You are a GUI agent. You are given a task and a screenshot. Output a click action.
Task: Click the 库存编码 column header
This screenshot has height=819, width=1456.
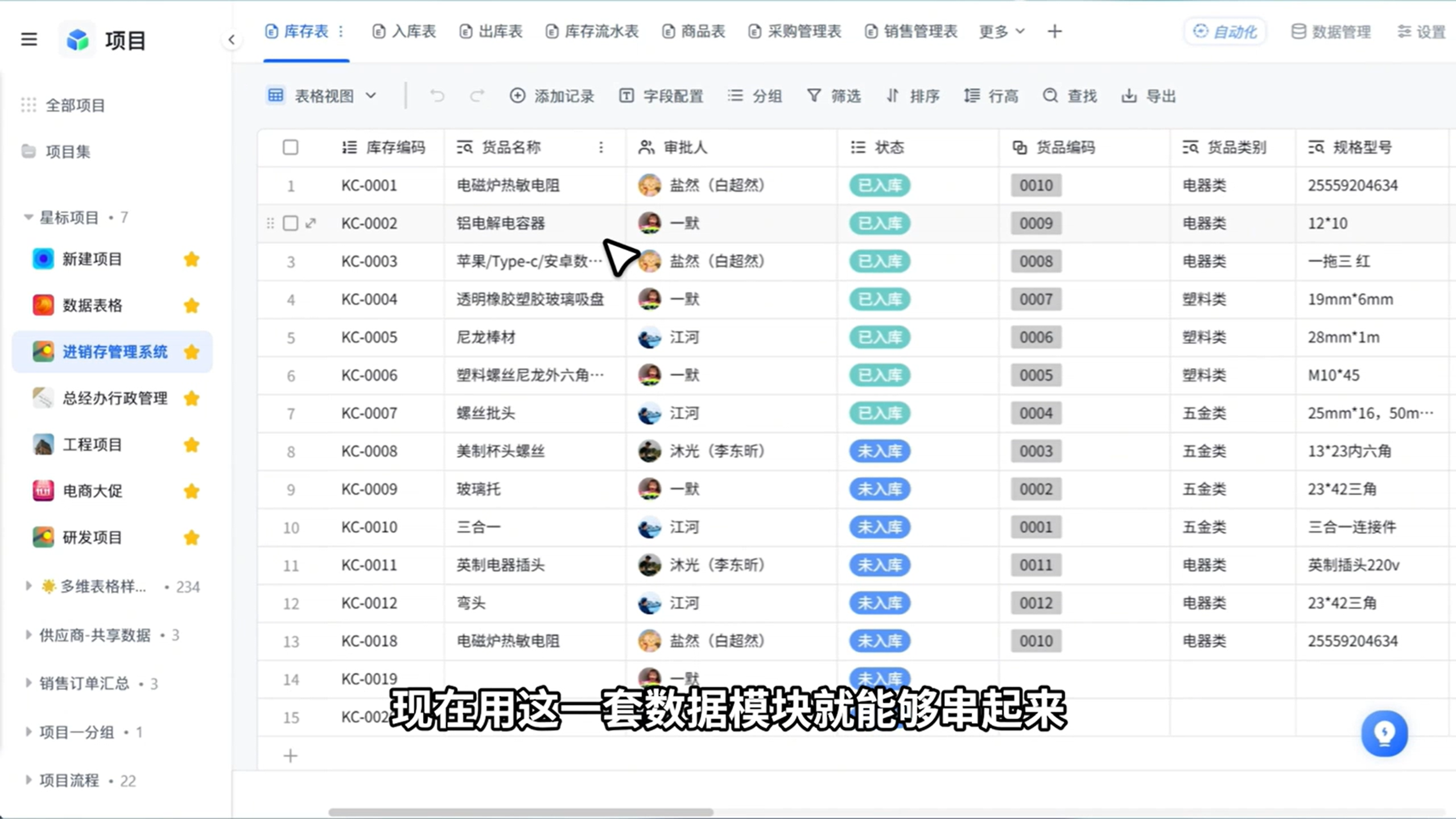[383, 147]
